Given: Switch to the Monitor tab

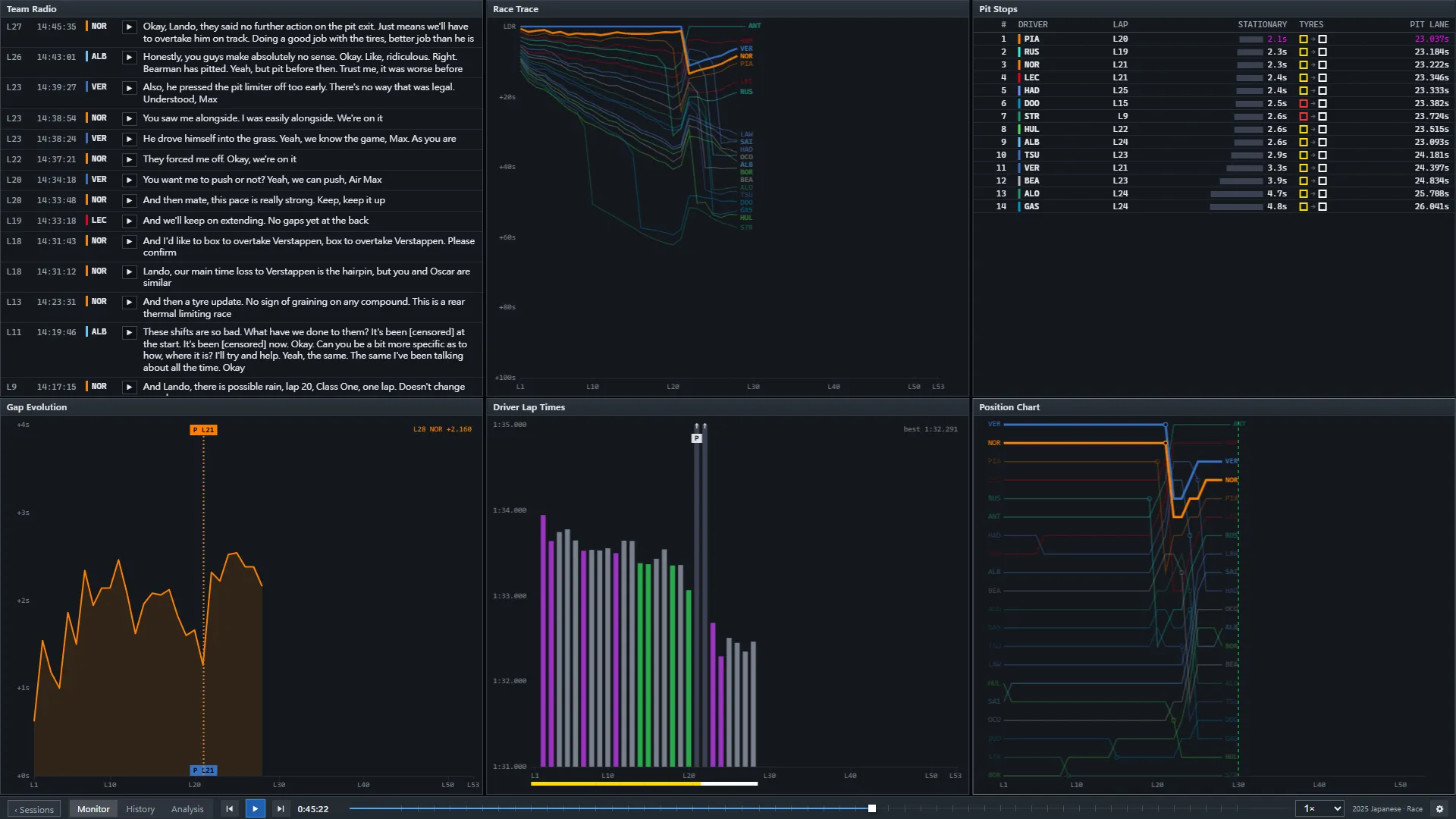Looking at the screenshot, I should point(93,809).
